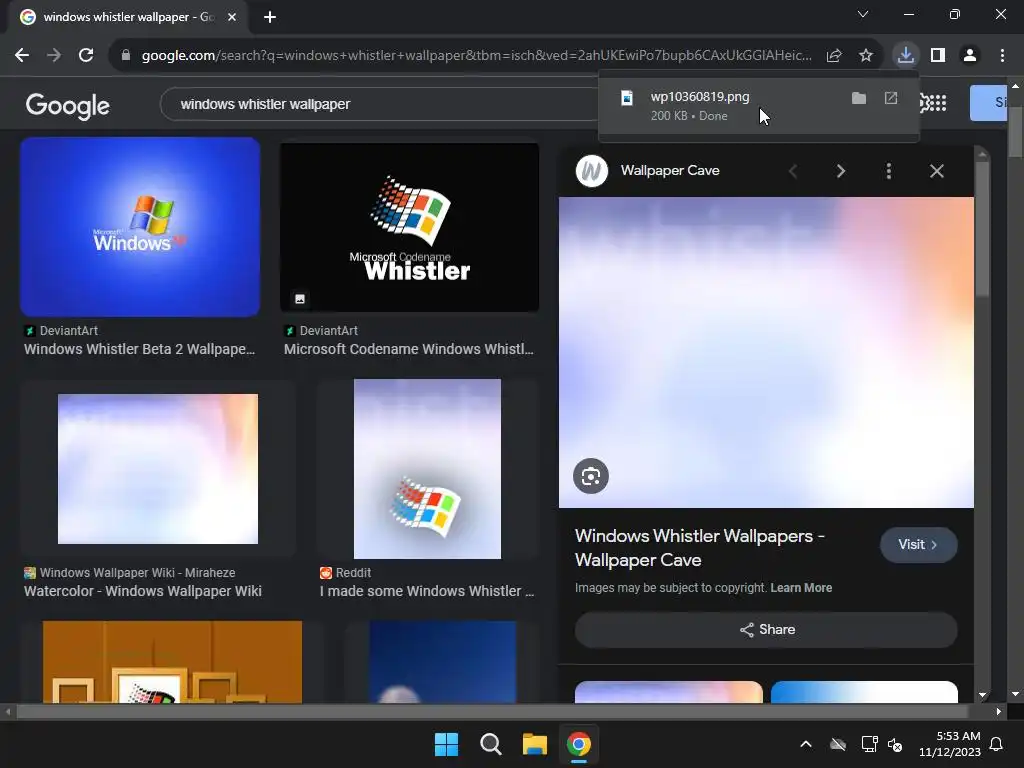This screenshot has height=768, width=1024.
Task: Click Wallpaper Cave source name
Action: [670, 170]
